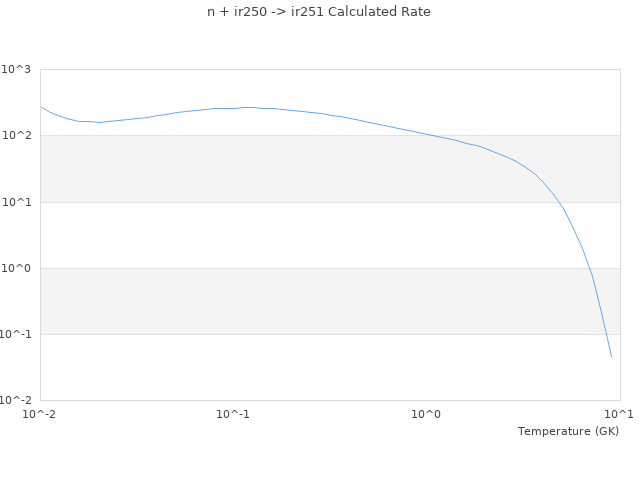640x480 pixels.
Task: Select the 10^2 y-axis tick label
Action: (x=17, y=135)
